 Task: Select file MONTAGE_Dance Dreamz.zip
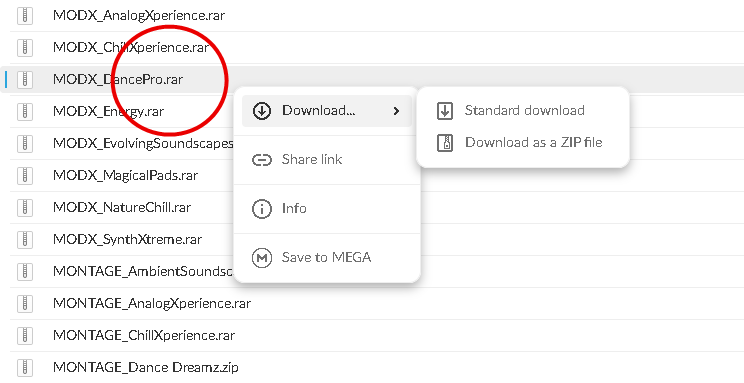point(146,367)
